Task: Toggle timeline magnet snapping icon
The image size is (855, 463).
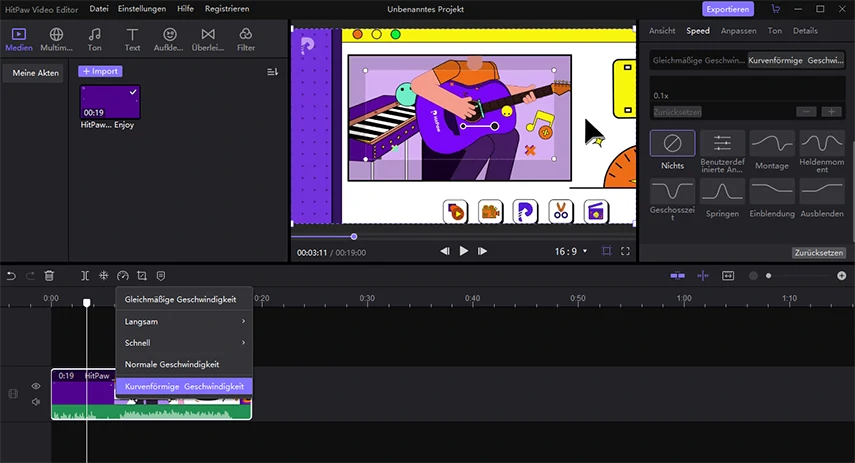Action: click(x=678, y=276)
